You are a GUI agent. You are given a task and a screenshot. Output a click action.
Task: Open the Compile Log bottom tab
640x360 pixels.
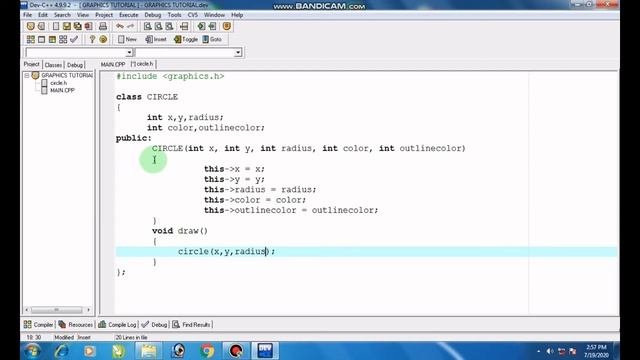[117, 324]
